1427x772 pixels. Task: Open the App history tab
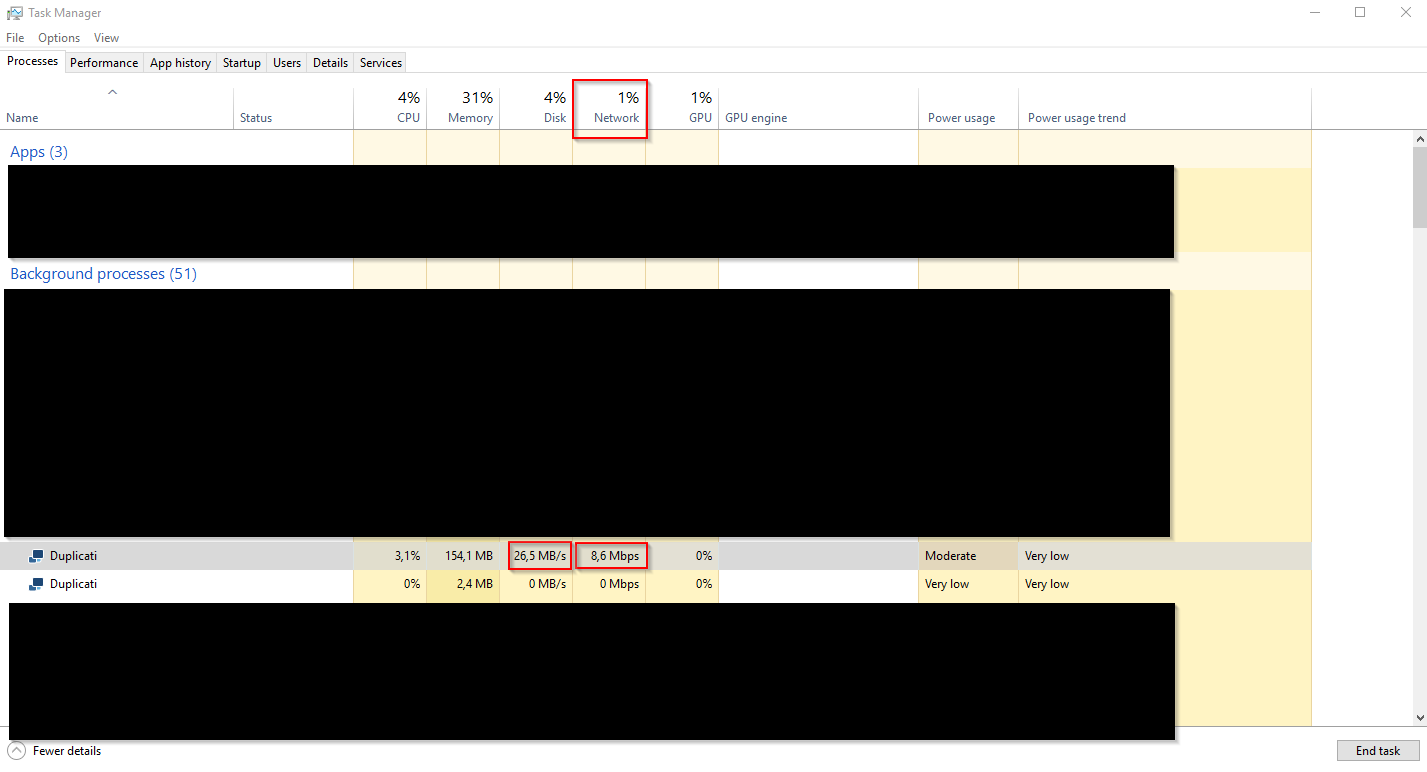(180, 62)
